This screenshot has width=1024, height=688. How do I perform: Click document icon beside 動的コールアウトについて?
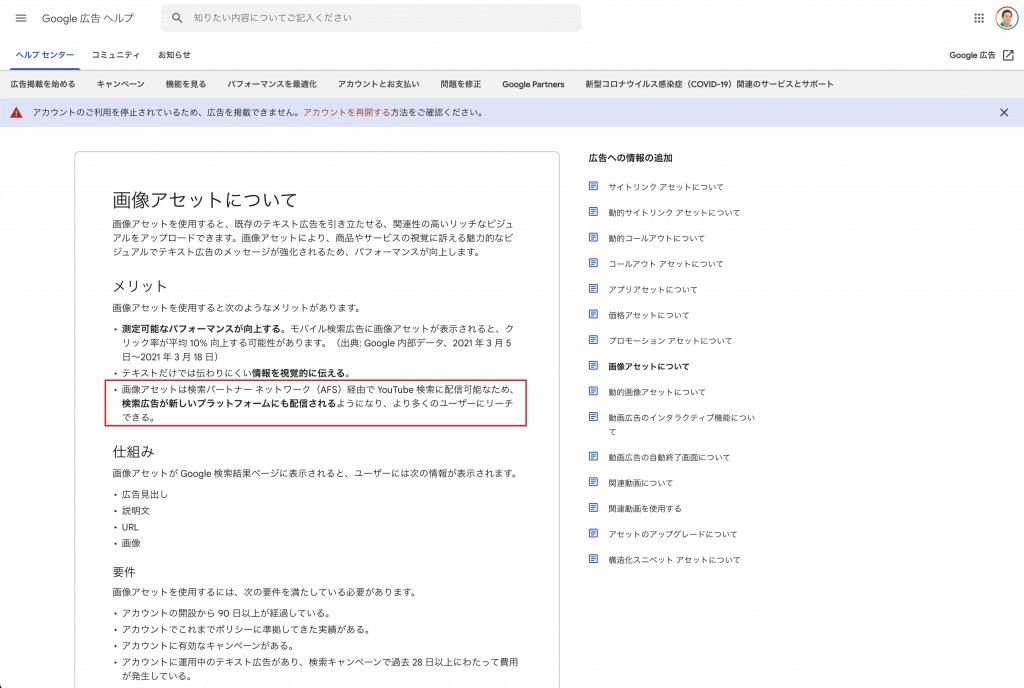pyautogui.click(x=593, y=238)
